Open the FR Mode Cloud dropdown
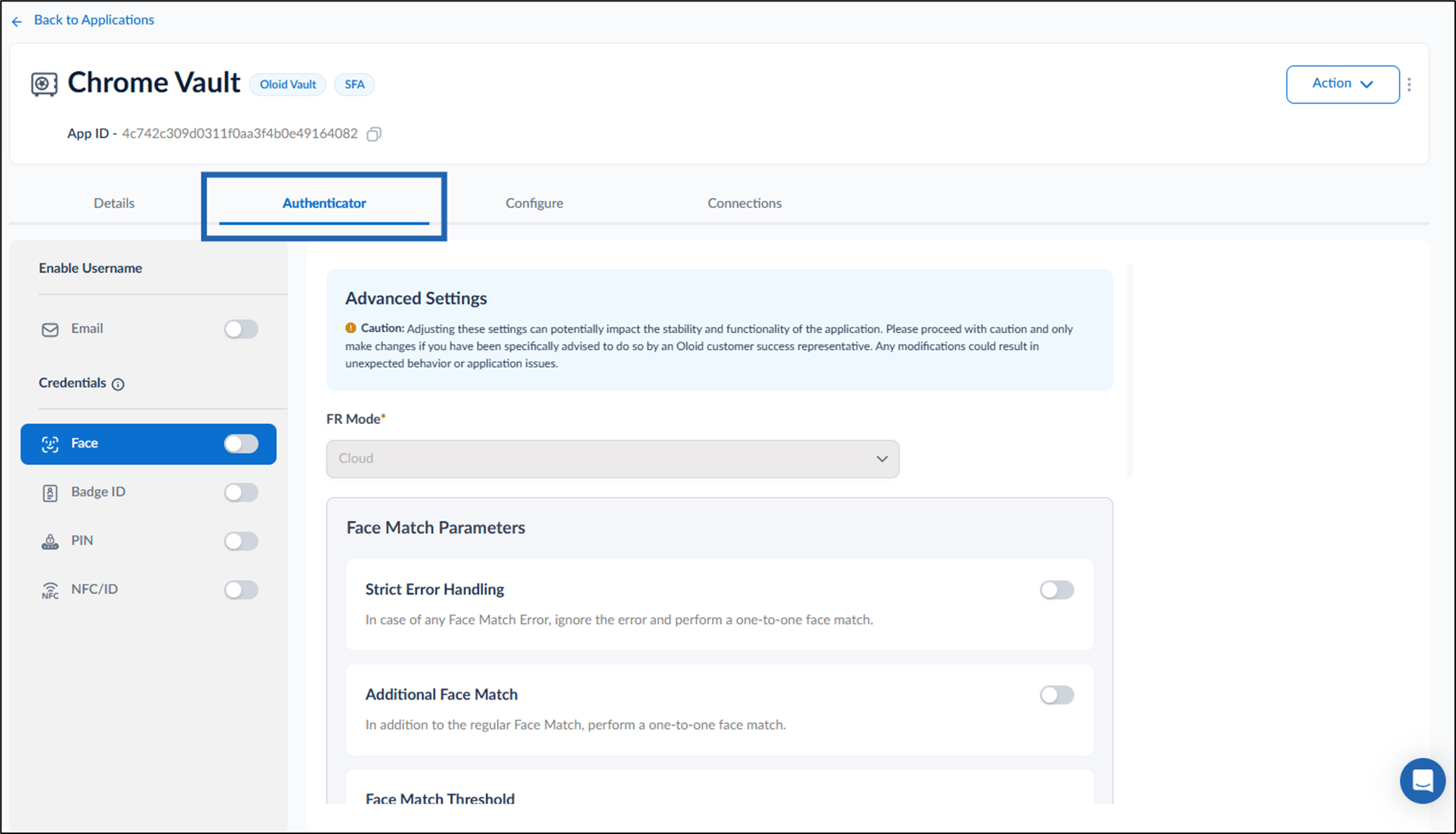The height and width of the screenshot is (834, 1456). (x=612, y=459)
